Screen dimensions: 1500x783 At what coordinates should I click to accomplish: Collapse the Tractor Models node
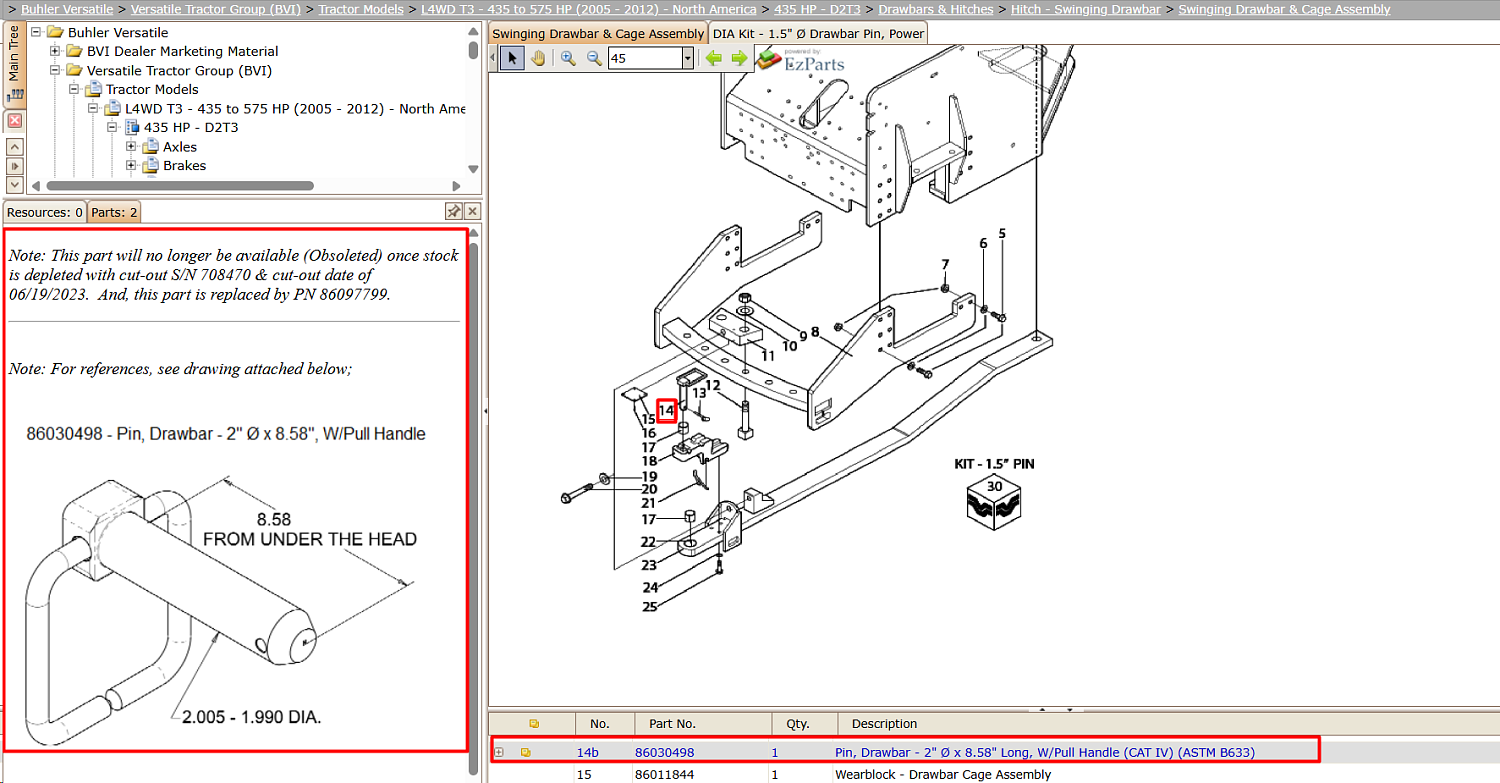pos(74,89)
